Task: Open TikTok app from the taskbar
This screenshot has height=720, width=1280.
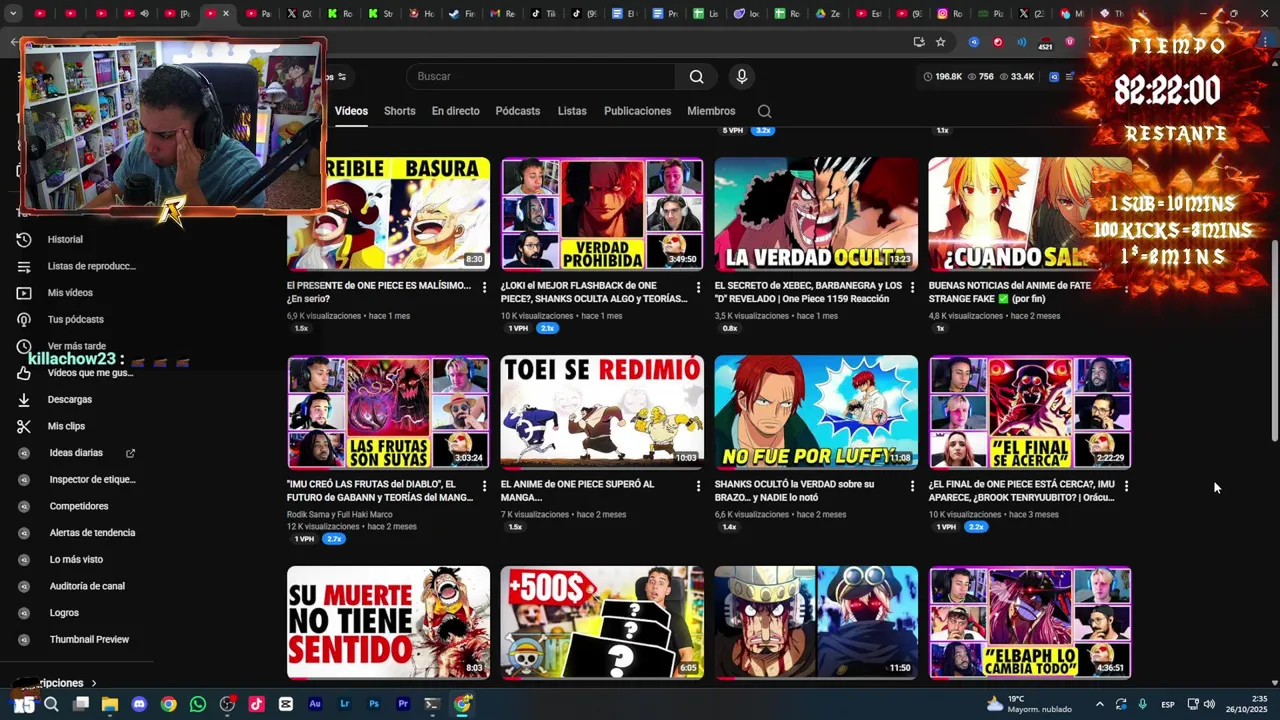Action: click(256, 704)
